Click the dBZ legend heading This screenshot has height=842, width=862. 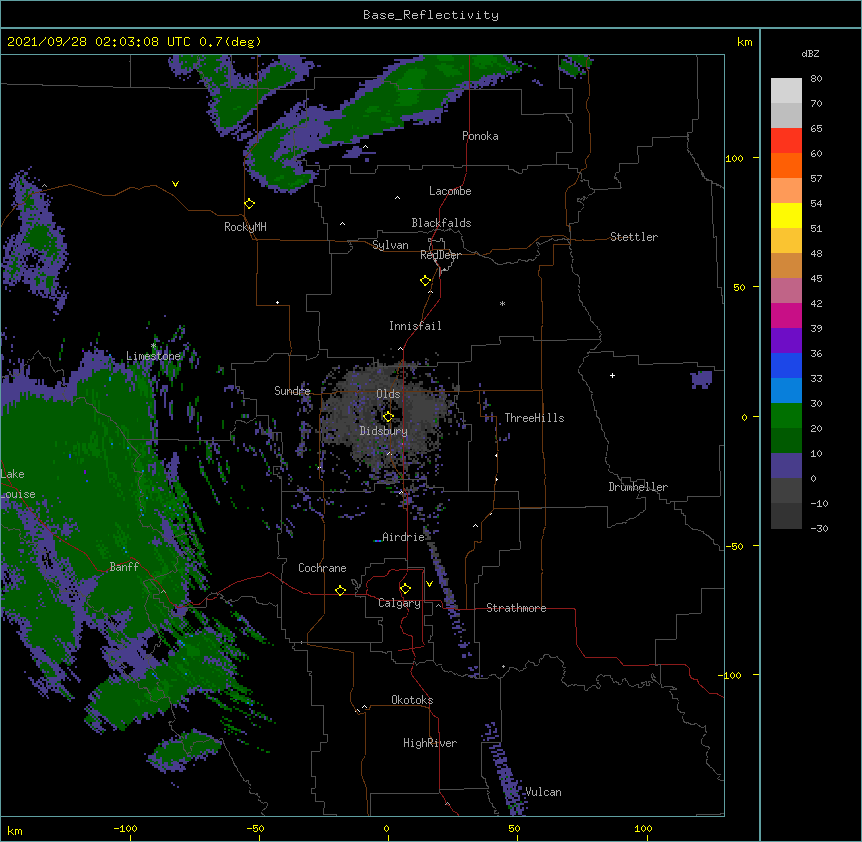(x=810, y=53)
